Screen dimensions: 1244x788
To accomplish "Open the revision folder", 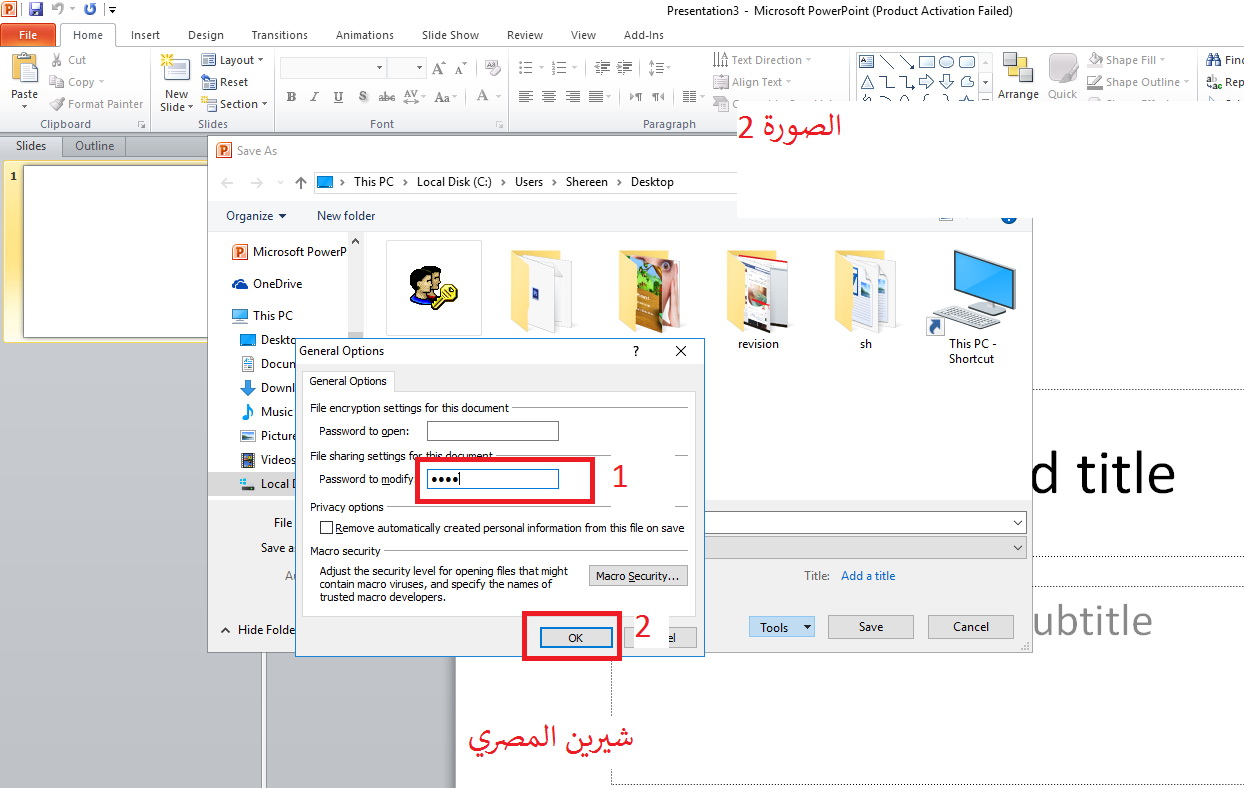I will pos(758,298).
